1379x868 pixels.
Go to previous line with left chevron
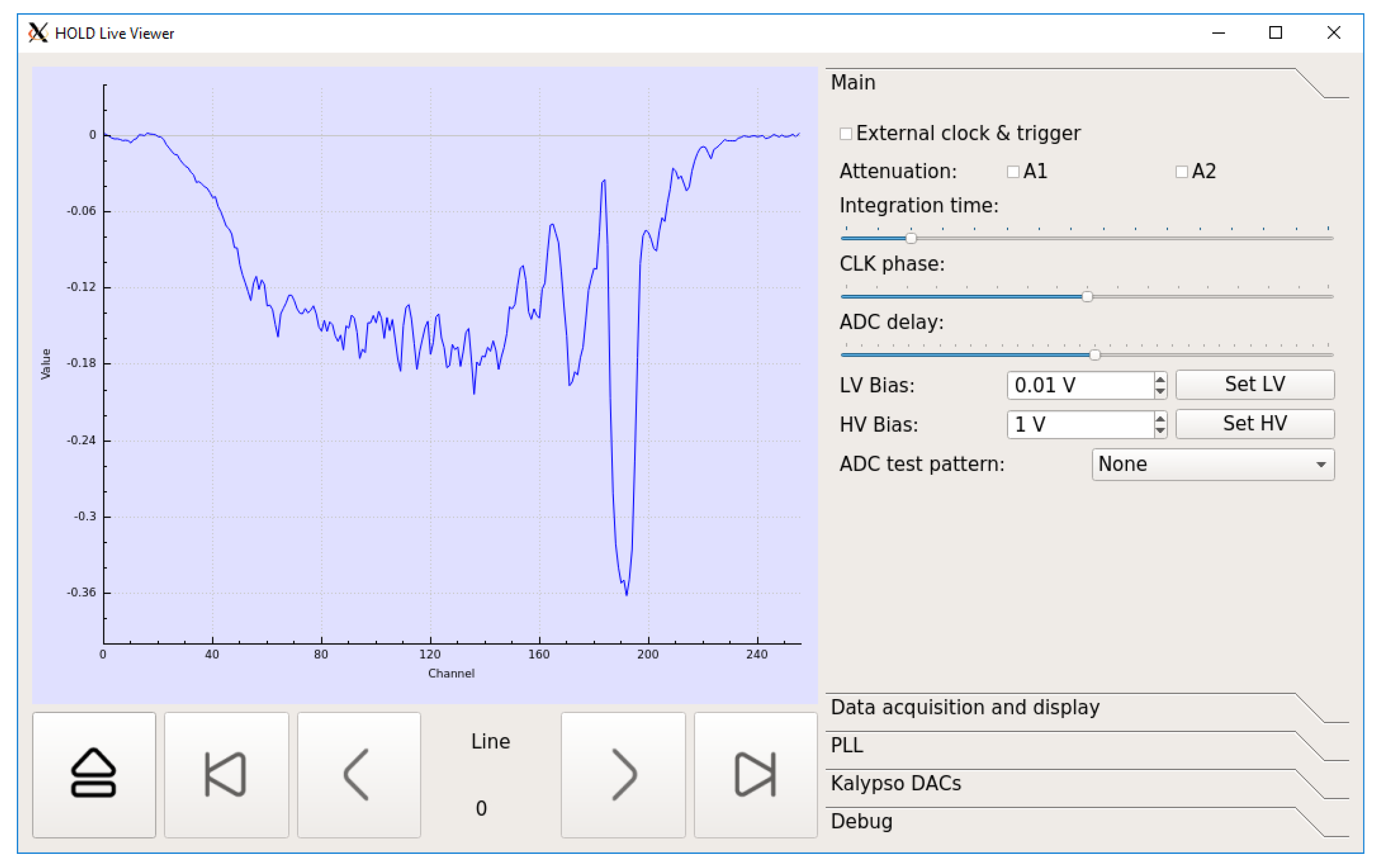click(358, 774)
